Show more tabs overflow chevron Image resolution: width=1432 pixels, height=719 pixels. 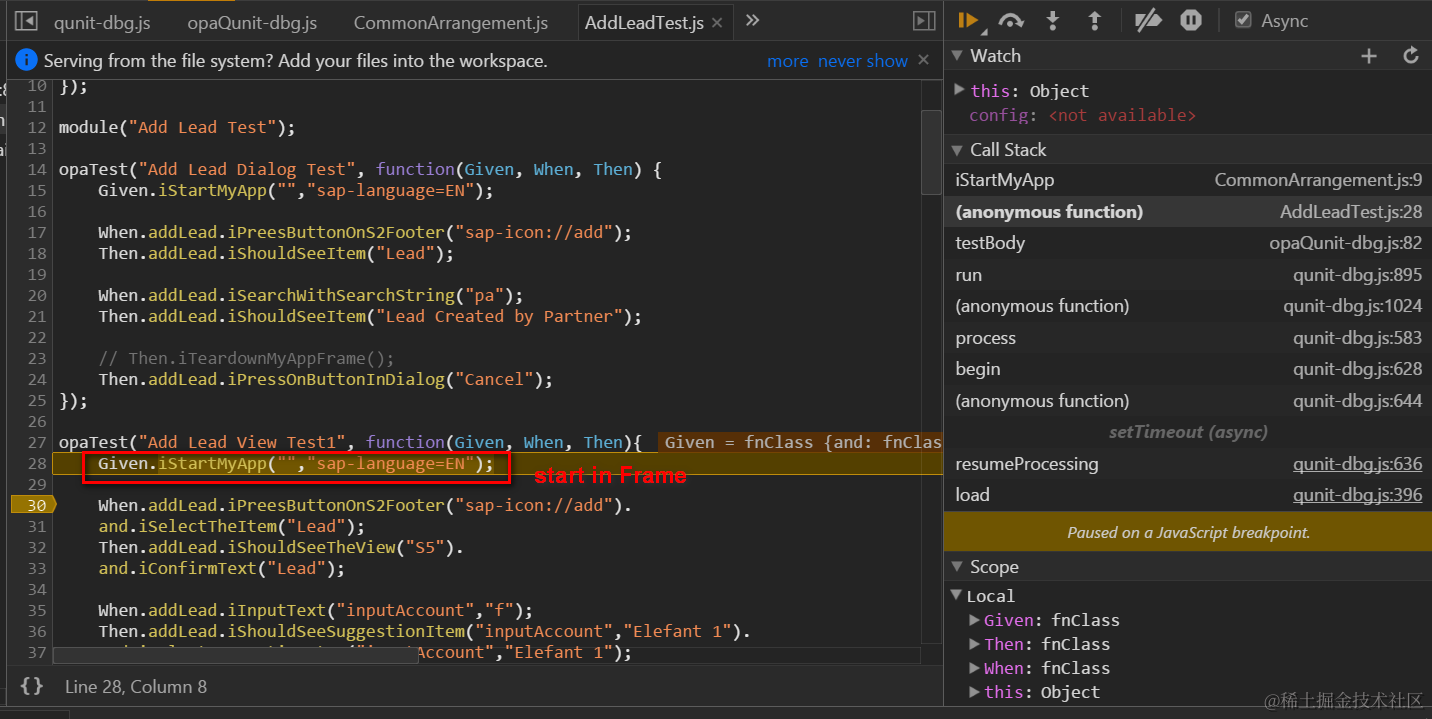point(752,21)
